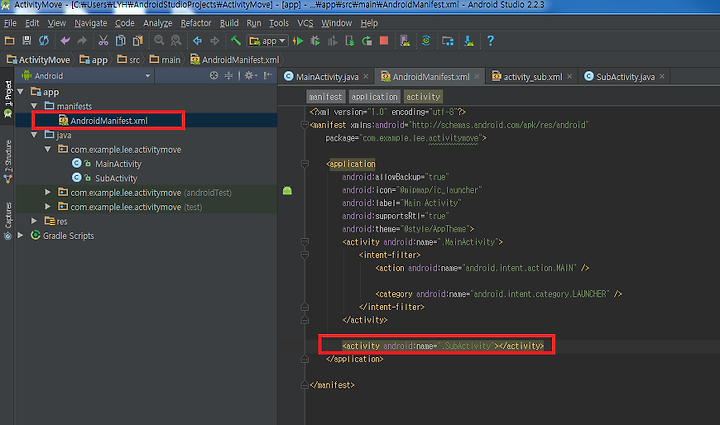Switch to SubActivity.java tab

[x=625, y=77]
